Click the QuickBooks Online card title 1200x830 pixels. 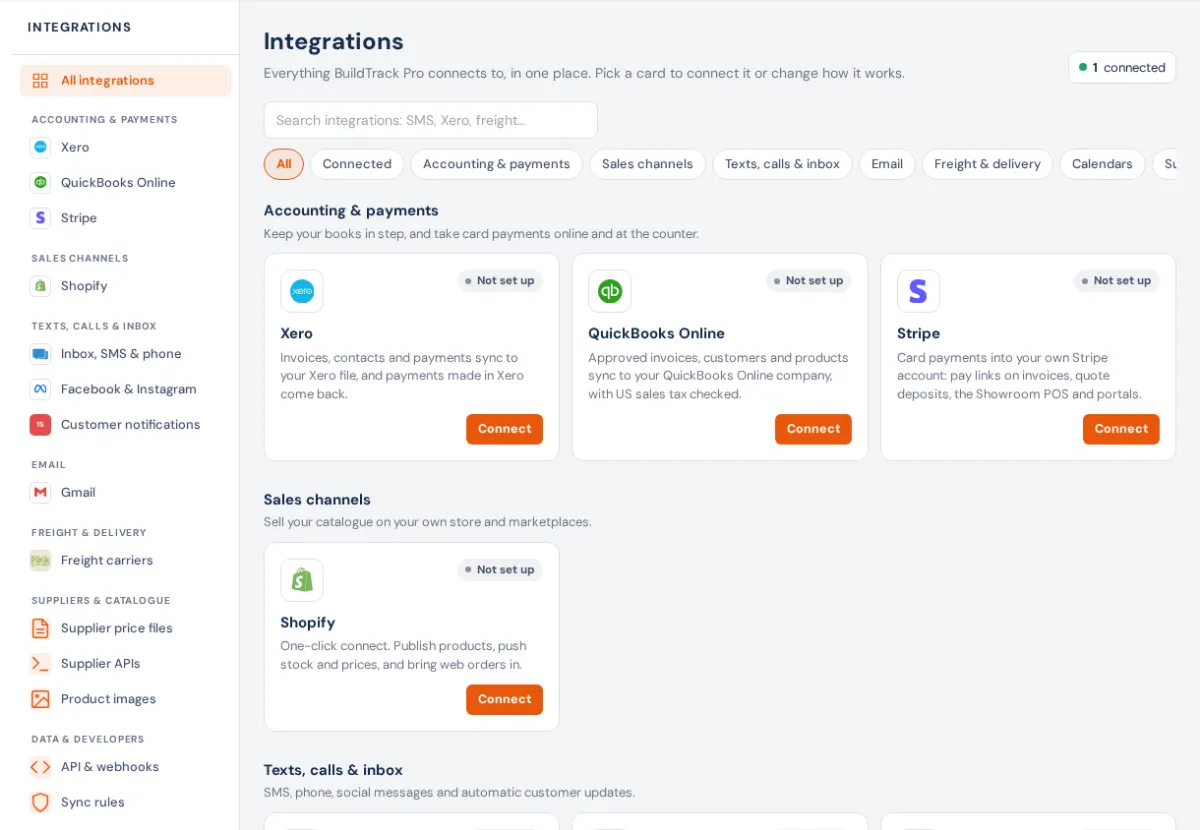coord(656,334)
